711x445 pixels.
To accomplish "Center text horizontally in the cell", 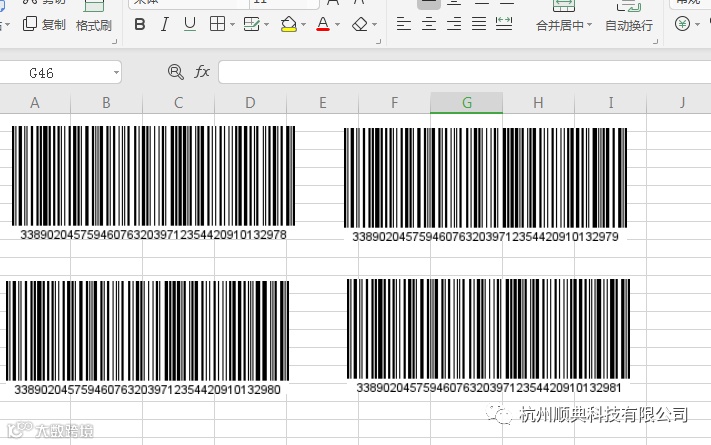I will coord(429,24).
